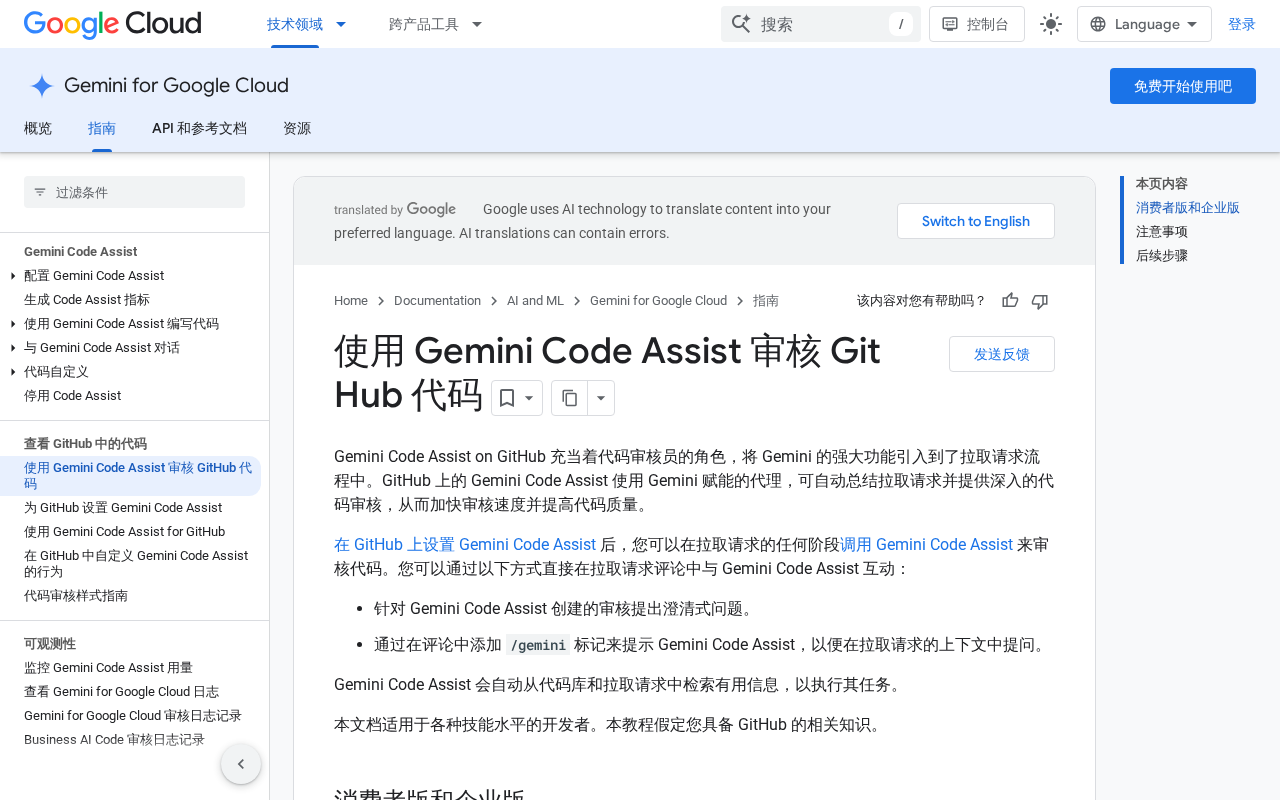The width and height of the screenshot is (1280, 800).
Task: Expand 配置 Gemini Code Assist tree item
Action: point(13,276)
